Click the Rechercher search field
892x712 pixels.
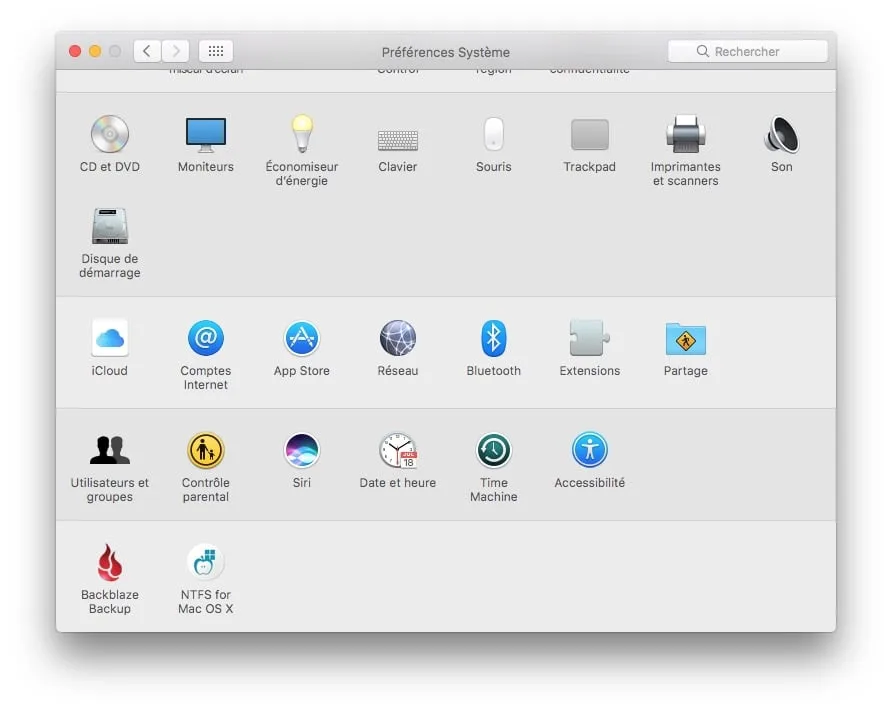point(748,51)
